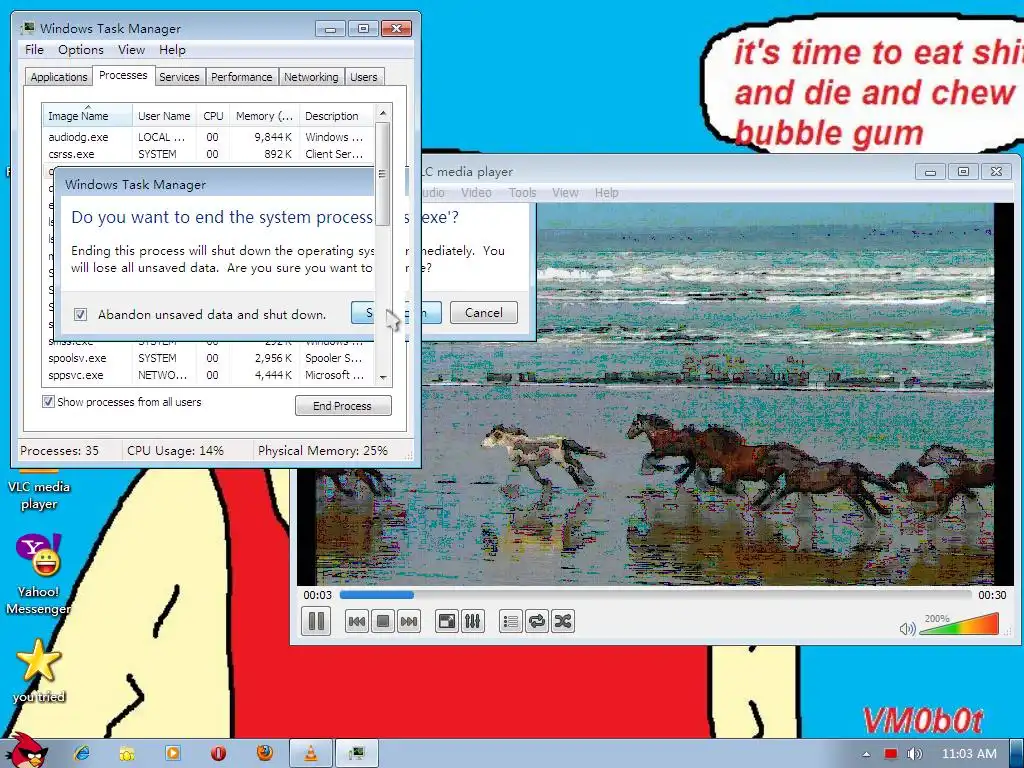Open the View menu in VLC

coord(565,193)
